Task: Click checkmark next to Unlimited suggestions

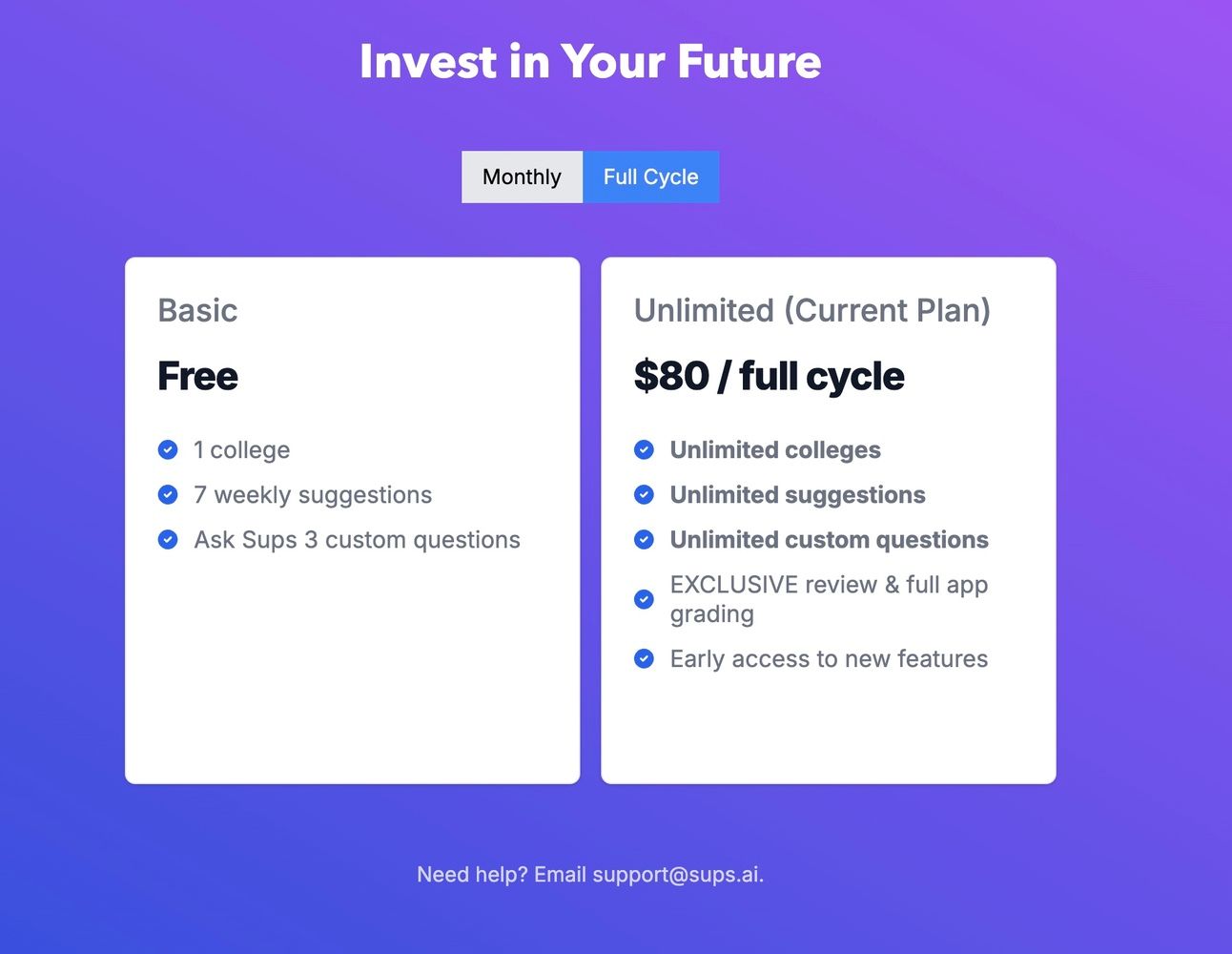Action: (x=645, y=494)
